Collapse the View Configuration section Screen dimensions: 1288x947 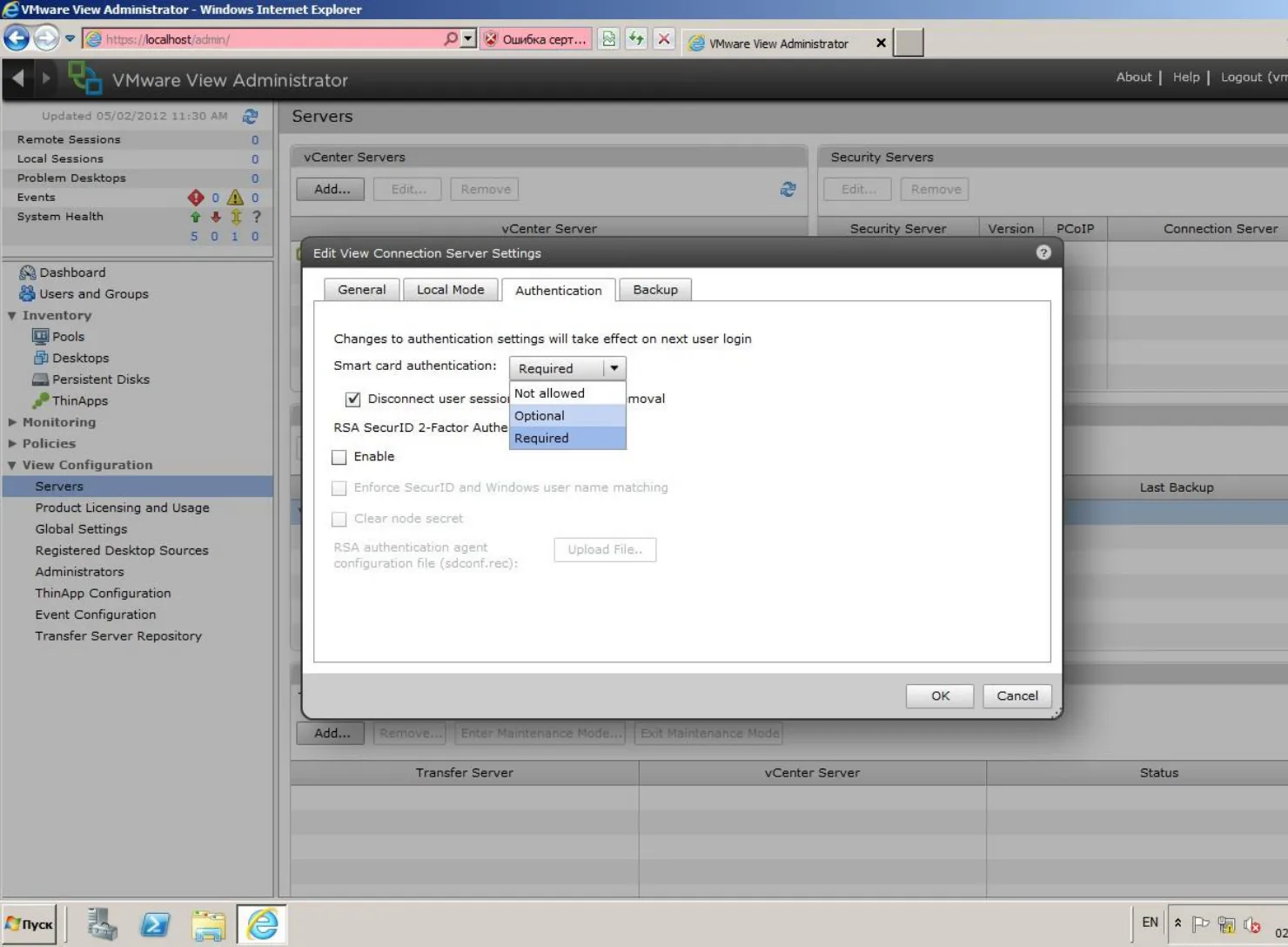pyautogui.click(x=12, y=466)
